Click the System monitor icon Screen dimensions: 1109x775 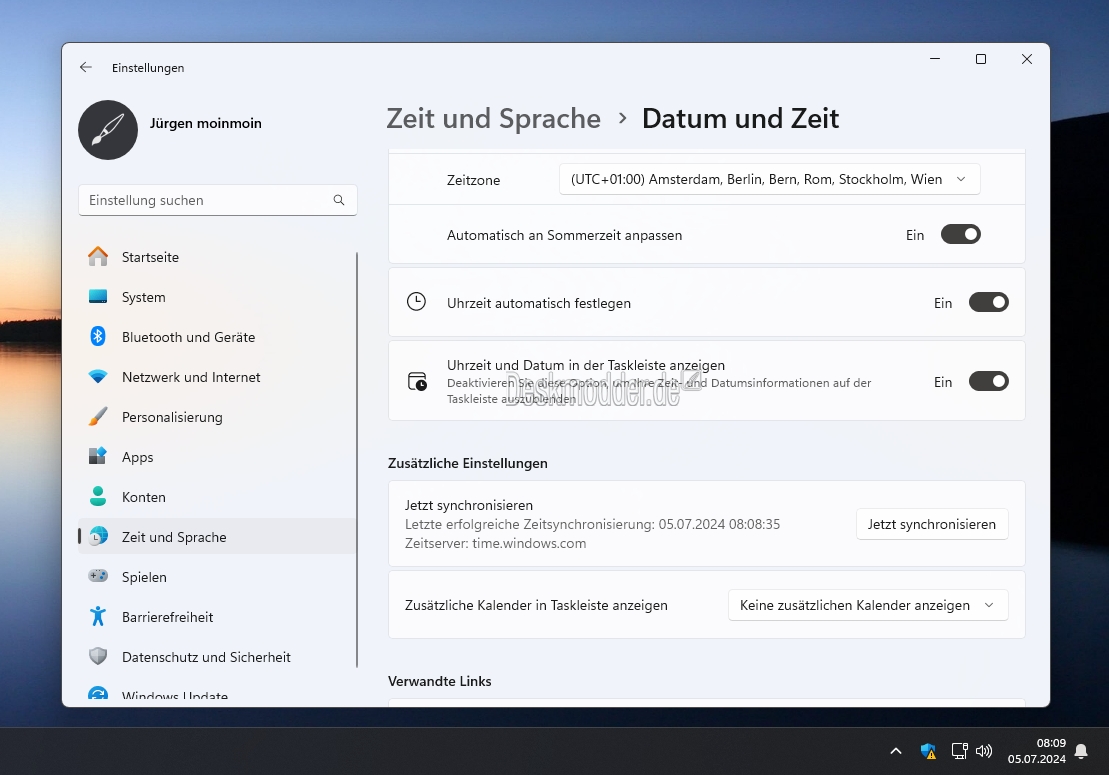98,296
